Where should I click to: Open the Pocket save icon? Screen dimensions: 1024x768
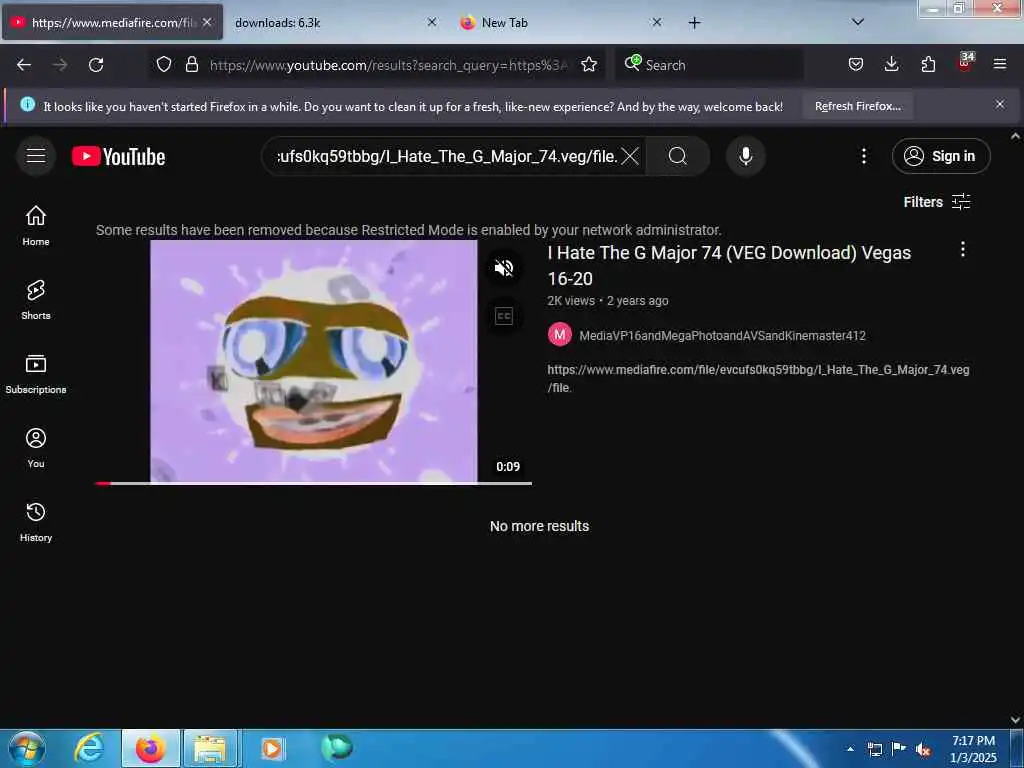856,64
